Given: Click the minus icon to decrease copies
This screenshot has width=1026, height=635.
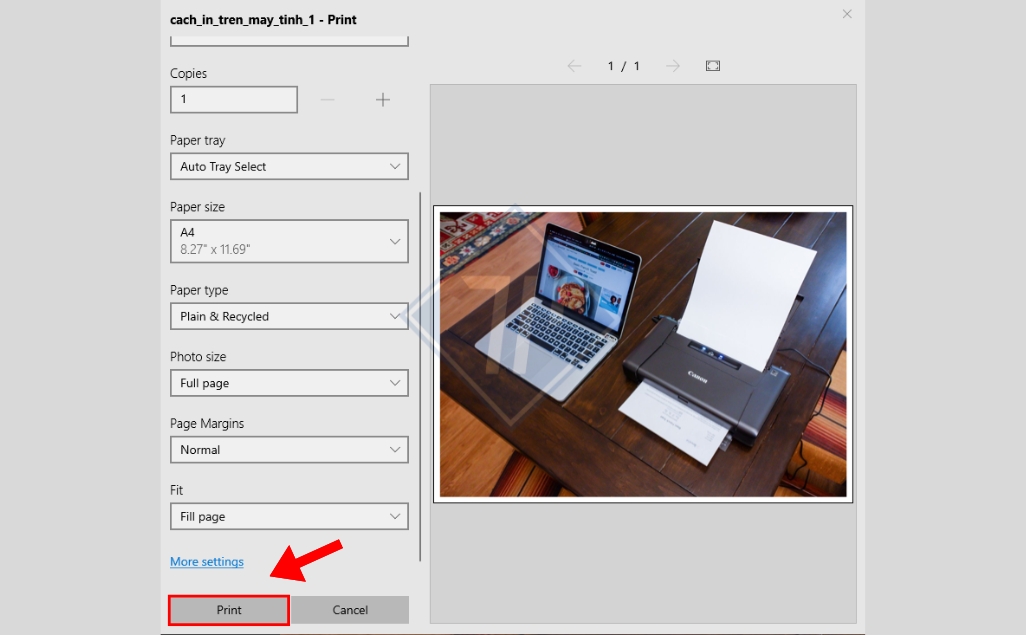Looking at the screenshot, I should pyautogui.click(x=328, y=100).
